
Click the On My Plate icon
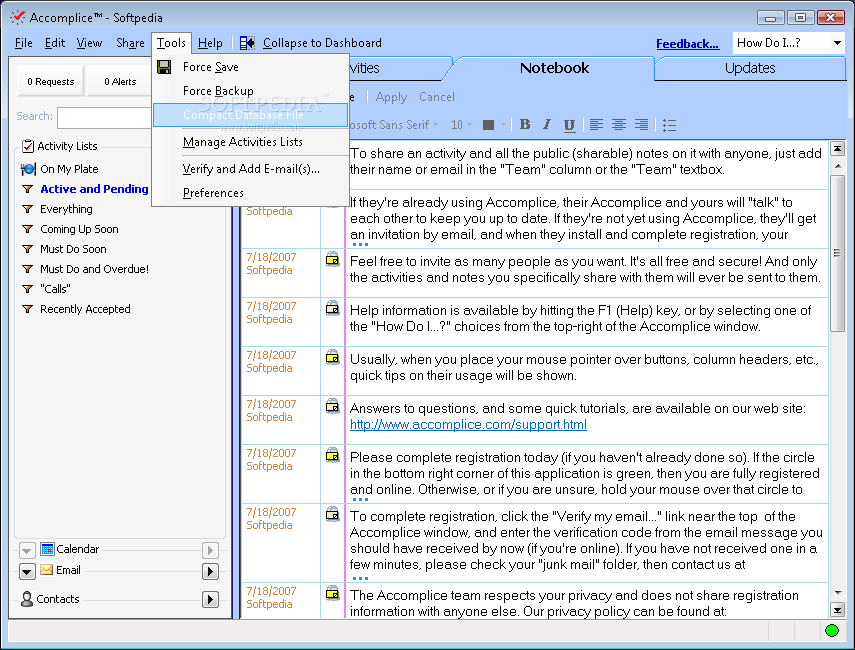(x=28, y=169)
